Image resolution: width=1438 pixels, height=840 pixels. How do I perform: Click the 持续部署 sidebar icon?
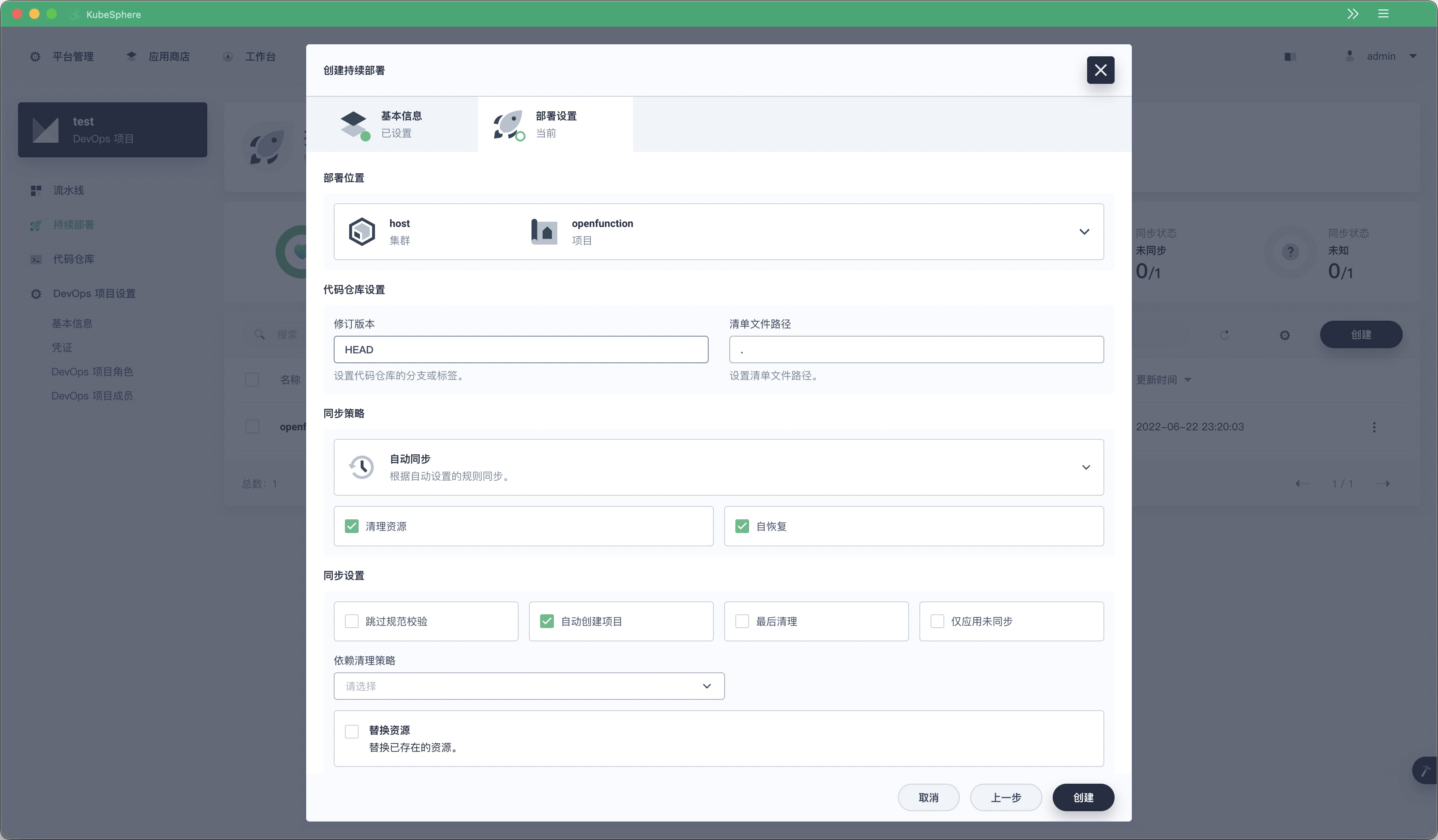(x=35, y=225)
